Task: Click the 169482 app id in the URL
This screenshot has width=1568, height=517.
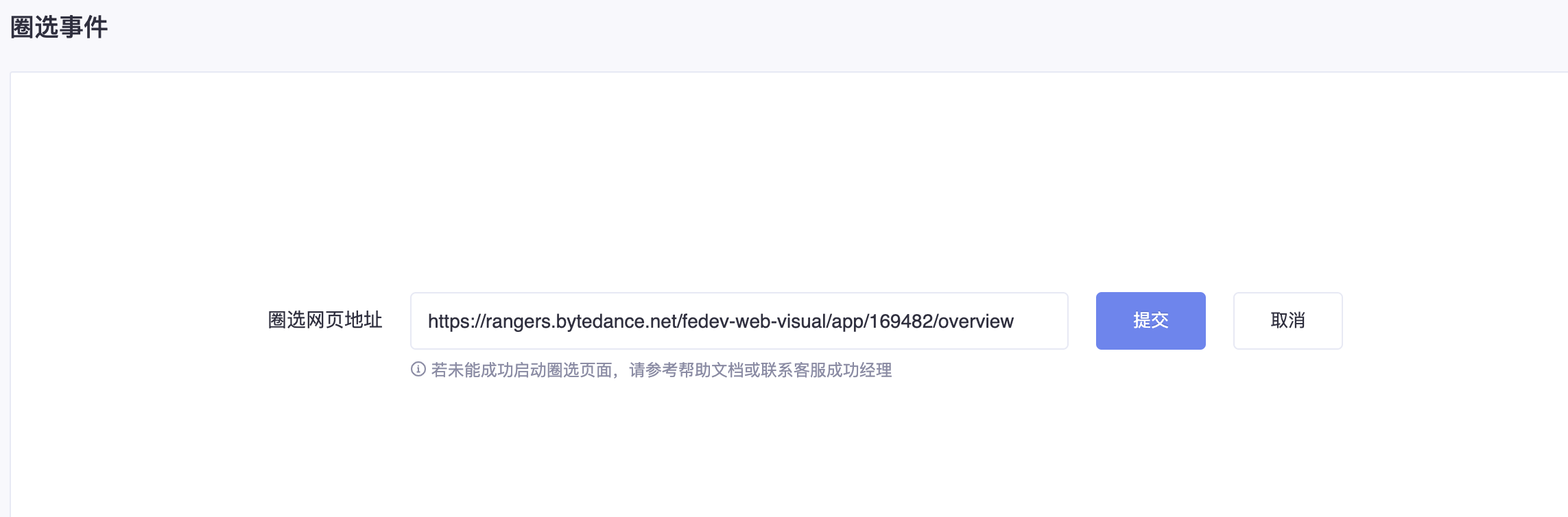Action: [x=899, y=322]
